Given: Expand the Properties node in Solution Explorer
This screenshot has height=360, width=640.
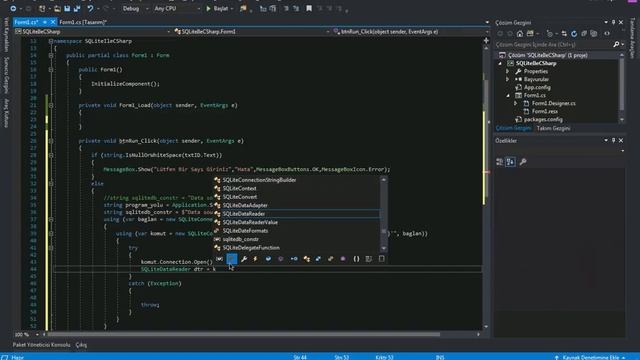Looking at the screenshot, I should click(507, 71).
